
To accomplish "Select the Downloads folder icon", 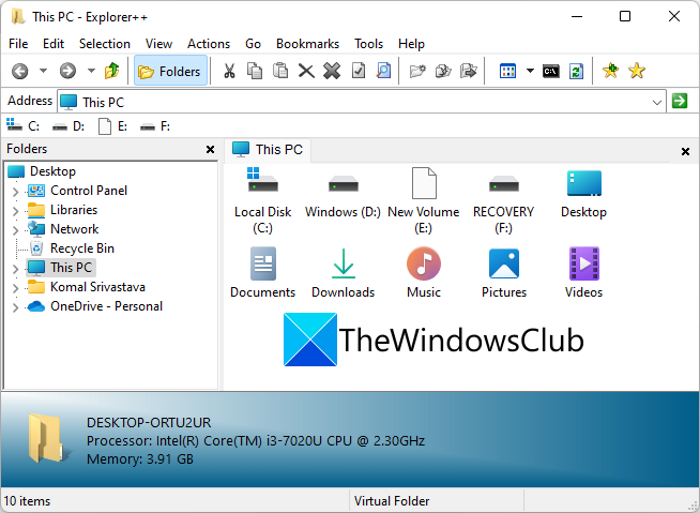I will 343,272.
